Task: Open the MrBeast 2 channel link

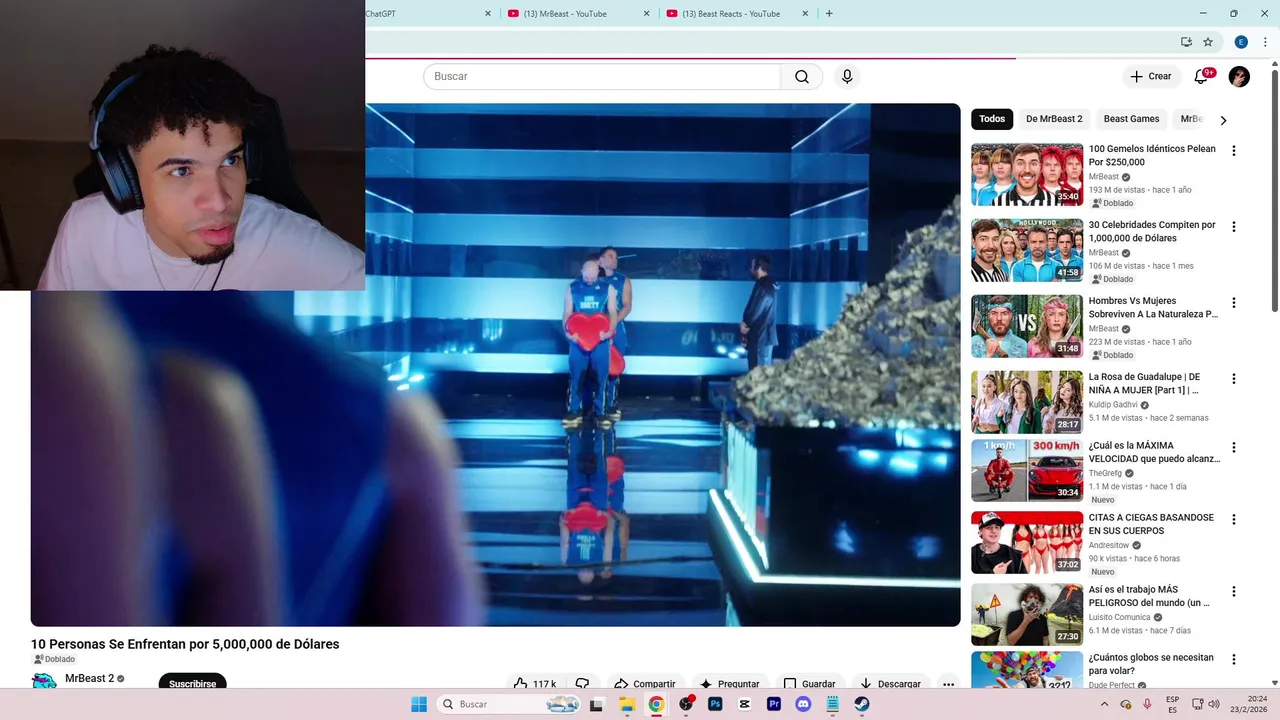Action: tap(89, 678)
